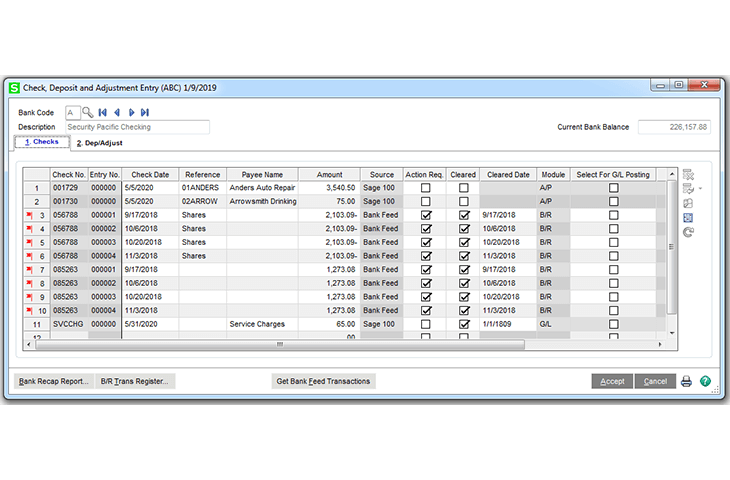The image size is (730, 480).
Task: Click the grid vertical scrollbar up arrow
Action: (x=672, y=174)
